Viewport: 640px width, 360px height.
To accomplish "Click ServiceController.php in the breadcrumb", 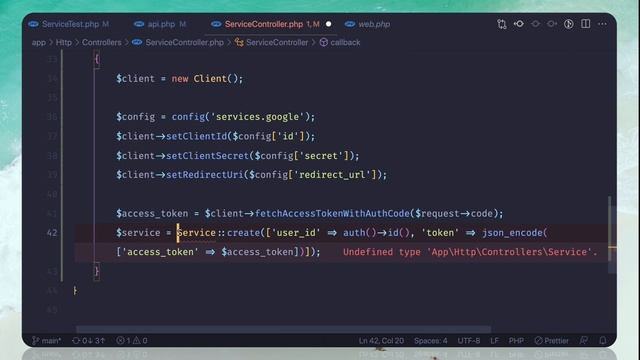I will pyautogui.click(x=184, y=42).
